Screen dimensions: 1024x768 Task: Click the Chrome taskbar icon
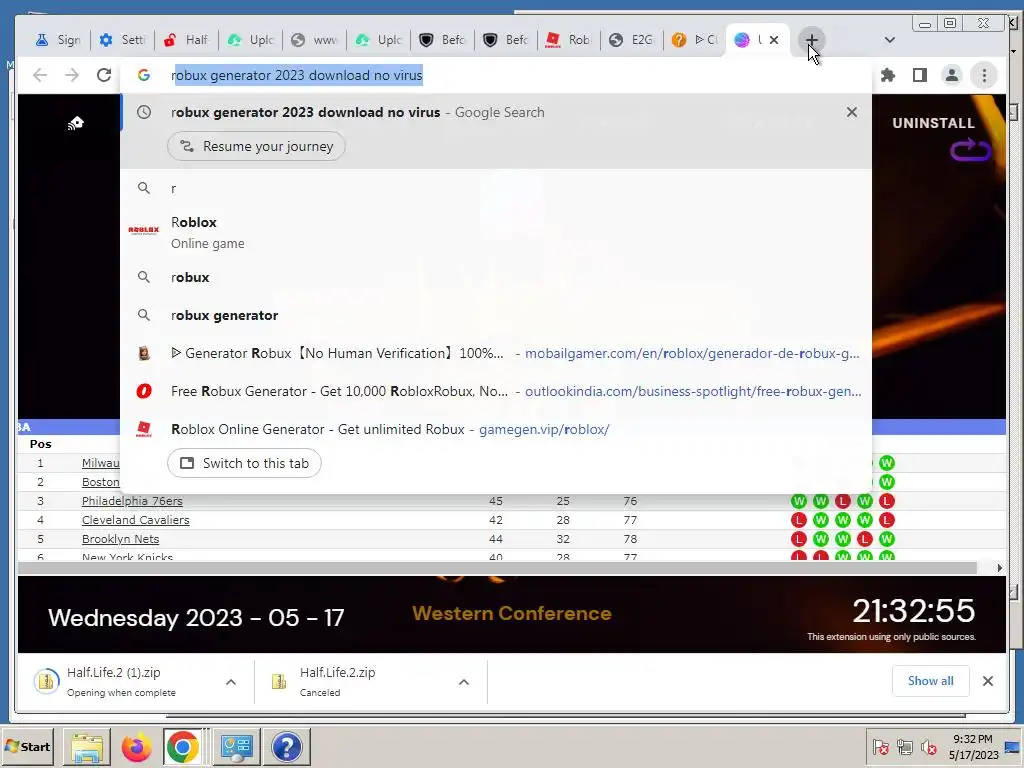pos(183,747)
